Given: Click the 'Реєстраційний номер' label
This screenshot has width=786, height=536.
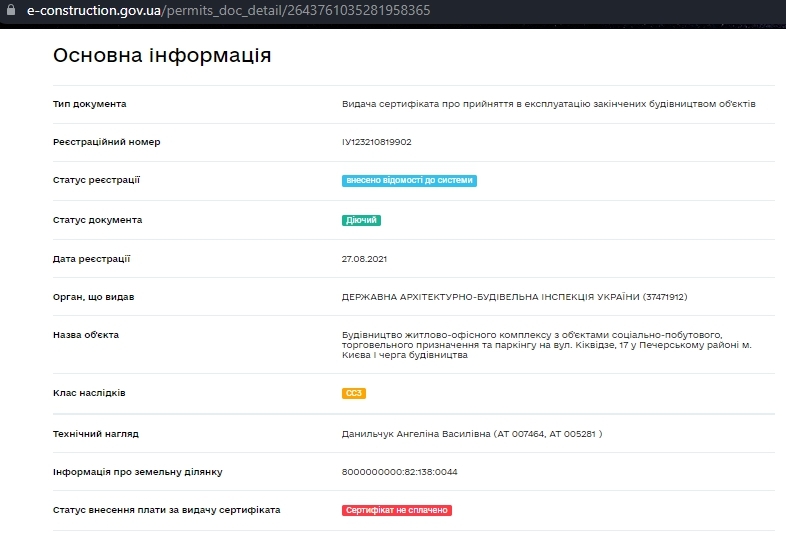Looking at the screenshot, I should (x=107, y=142).
